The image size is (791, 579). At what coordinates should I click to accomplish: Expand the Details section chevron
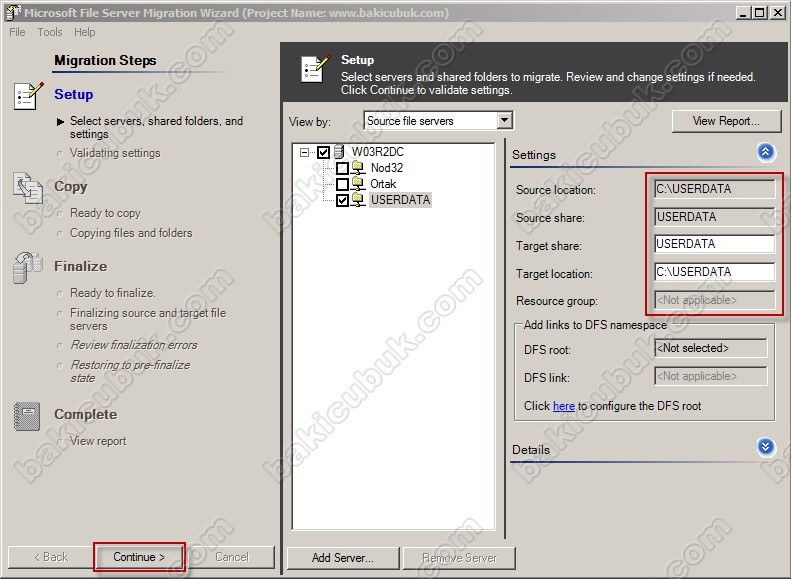tap(766, 446)
